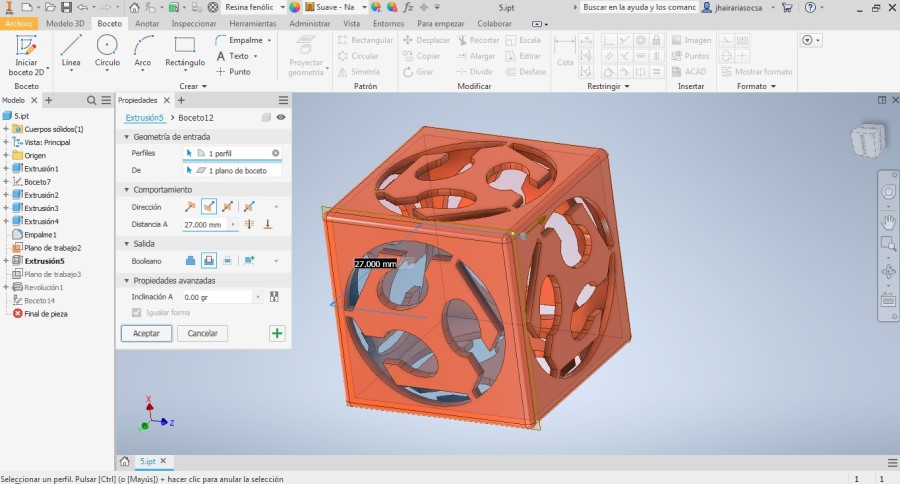Open the Suave appearance dropdown arrow
The image size is (900, 484).
[x=364, y=7]
